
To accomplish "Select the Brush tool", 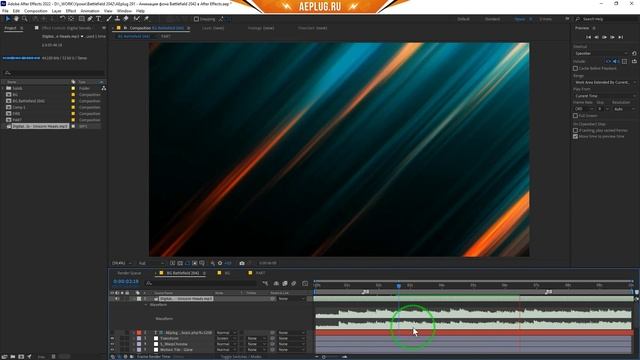I will [x=109, y=19].
